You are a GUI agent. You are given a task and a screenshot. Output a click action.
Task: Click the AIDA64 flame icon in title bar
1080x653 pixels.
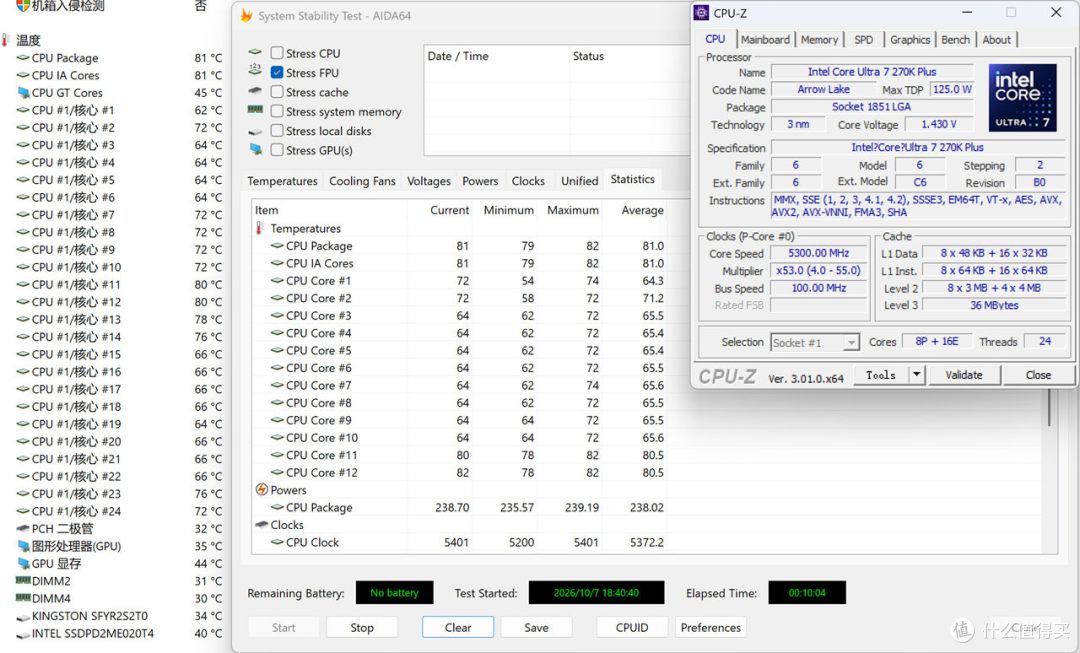click(x=246, y=15)
